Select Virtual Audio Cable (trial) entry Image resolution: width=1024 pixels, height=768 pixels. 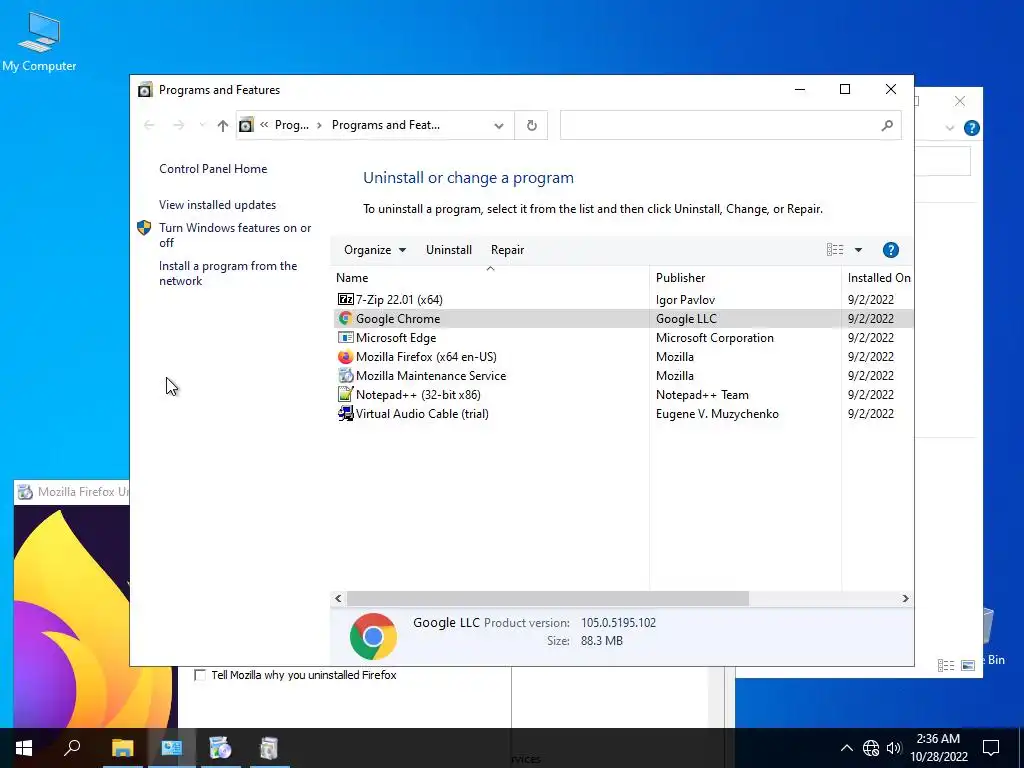click(x=622, y=413)
